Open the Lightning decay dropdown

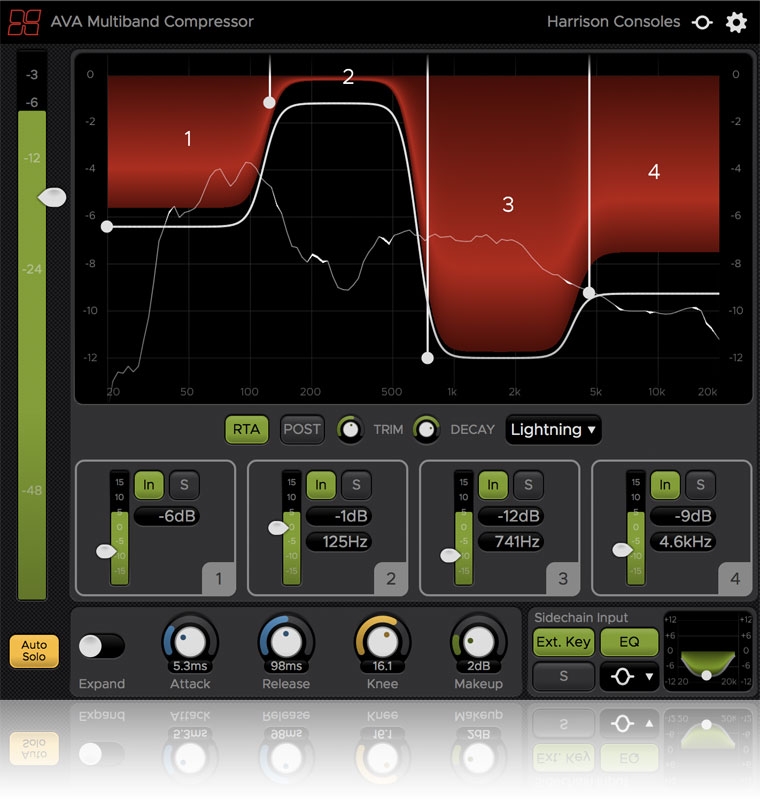tap(554, 429)
